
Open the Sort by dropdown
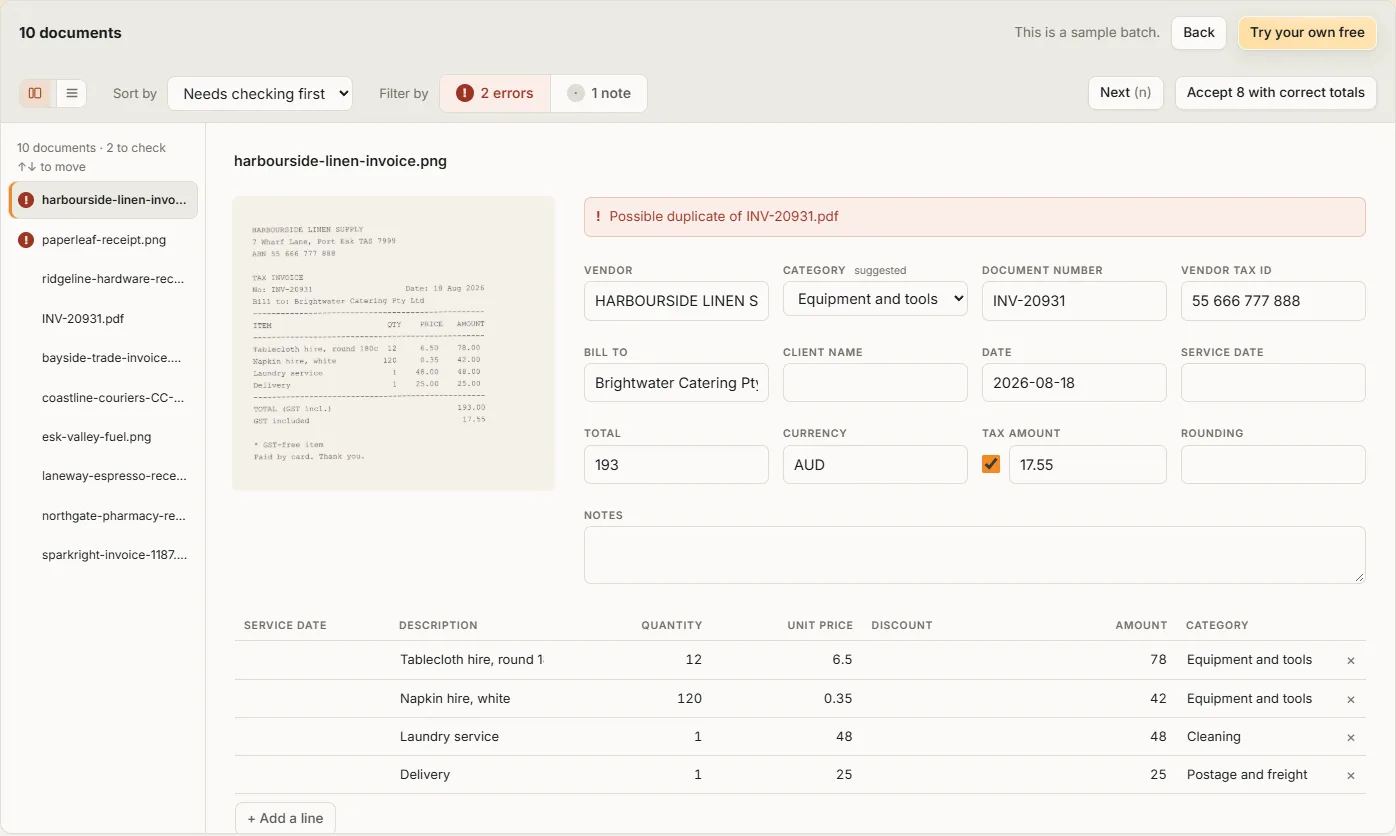[260, 93]
